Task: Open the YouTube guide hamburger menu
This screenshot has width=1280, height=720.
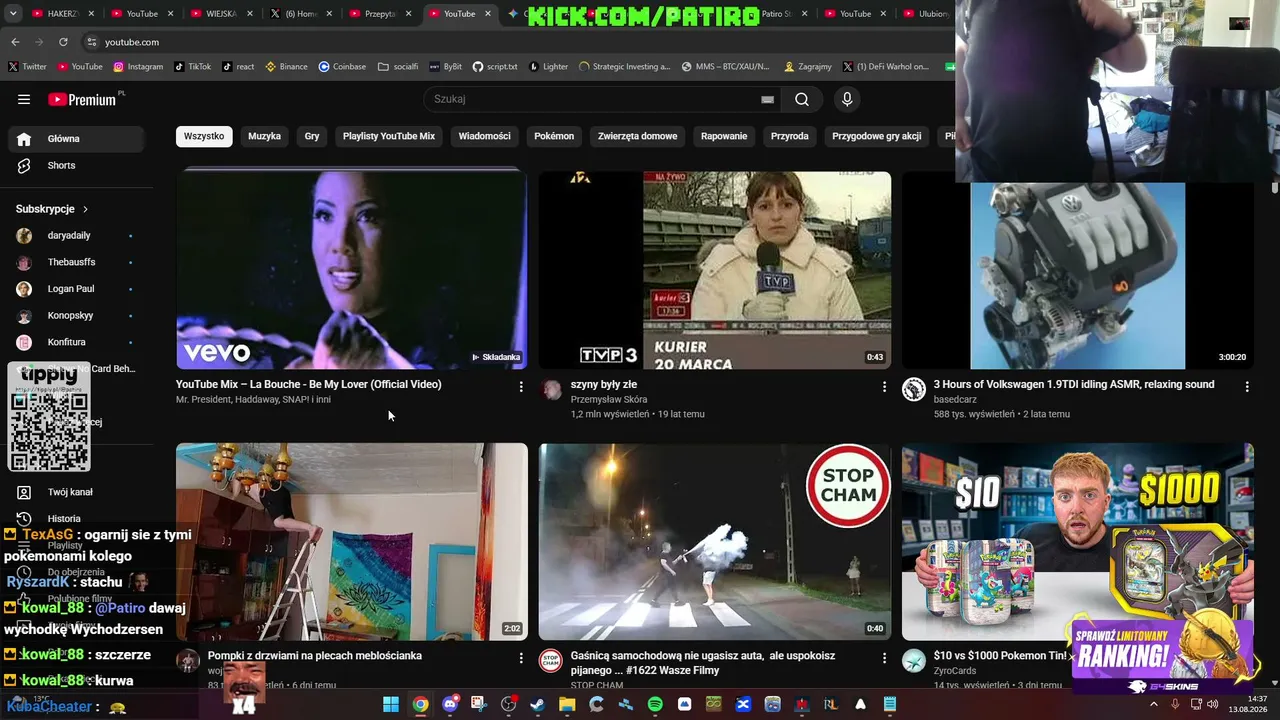Action: tap(24, 99)
